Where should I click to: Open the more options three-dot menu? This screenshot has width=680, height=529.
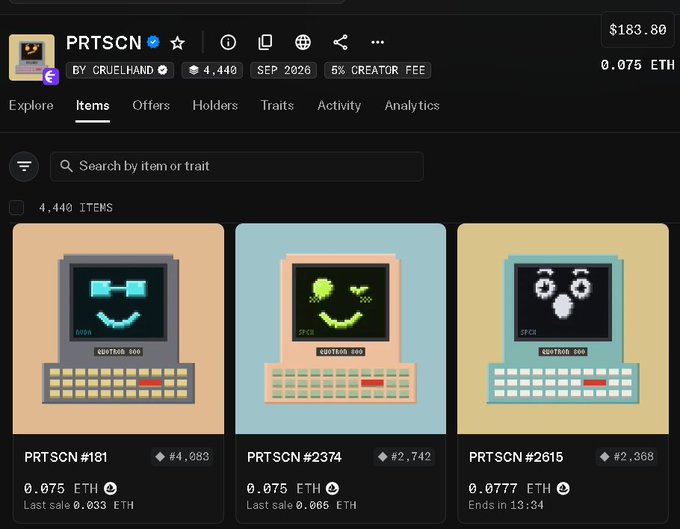click(377, 42)
